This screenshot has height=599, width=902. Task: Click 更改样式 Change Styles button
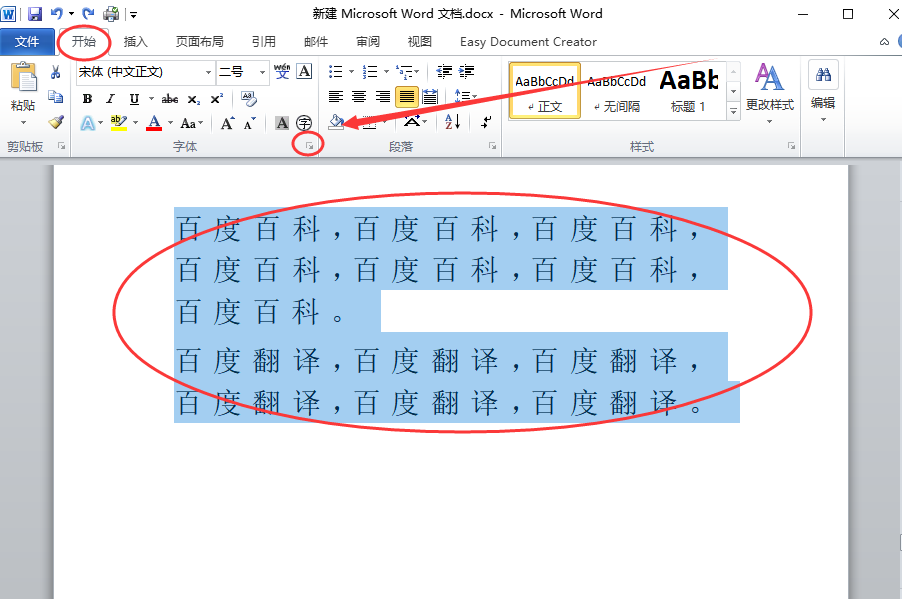770,92
